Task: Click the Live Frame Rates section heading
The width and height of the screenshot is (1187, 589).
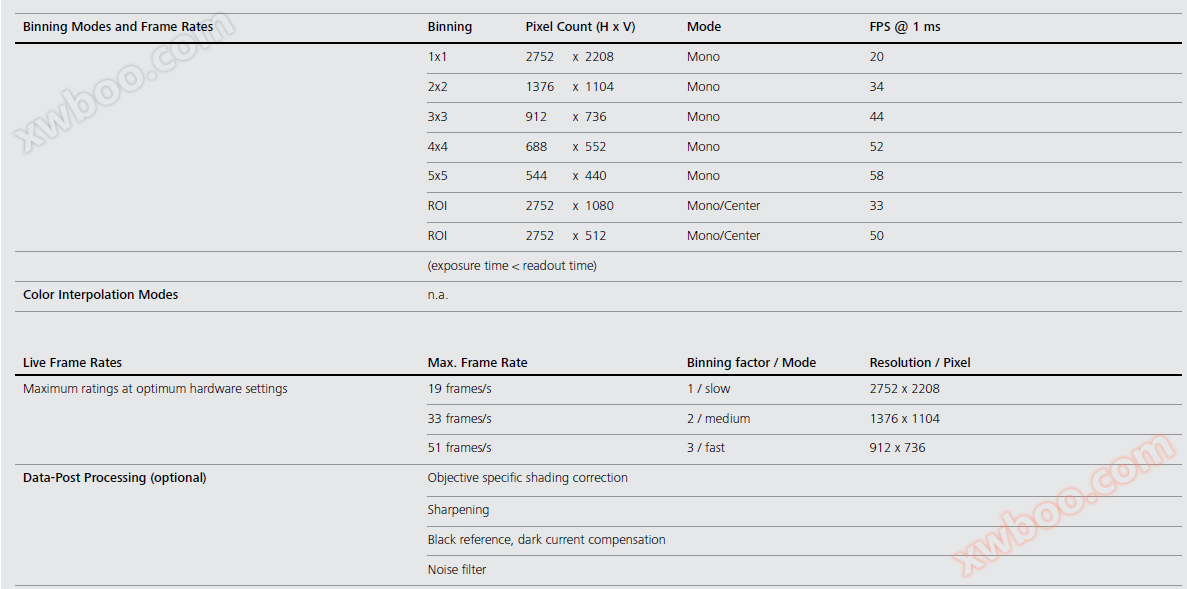Action: [x=72, y=363]
